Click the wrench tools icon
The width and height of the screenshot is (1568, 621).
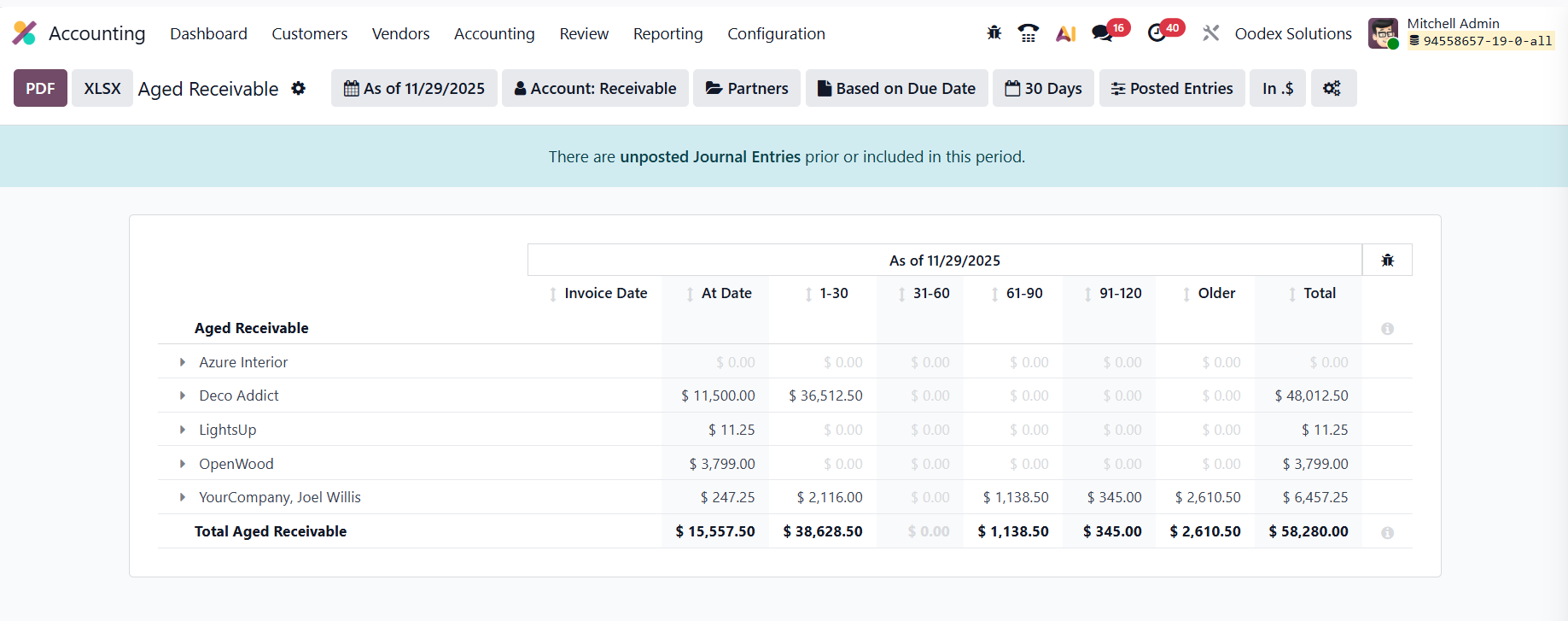[x=1210, y=33]
